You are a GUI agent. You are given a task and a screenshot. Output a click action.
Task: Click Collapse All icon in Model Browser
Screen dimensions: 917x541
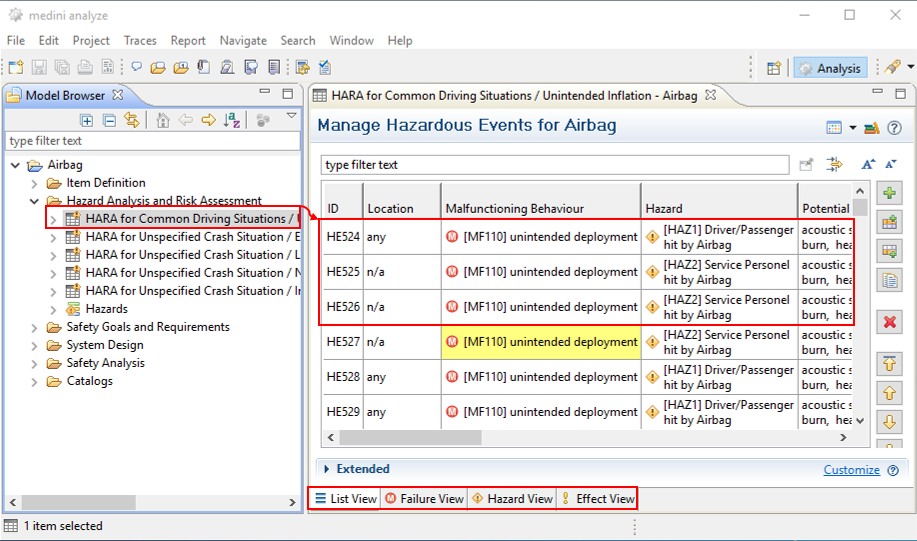[109, 120]
